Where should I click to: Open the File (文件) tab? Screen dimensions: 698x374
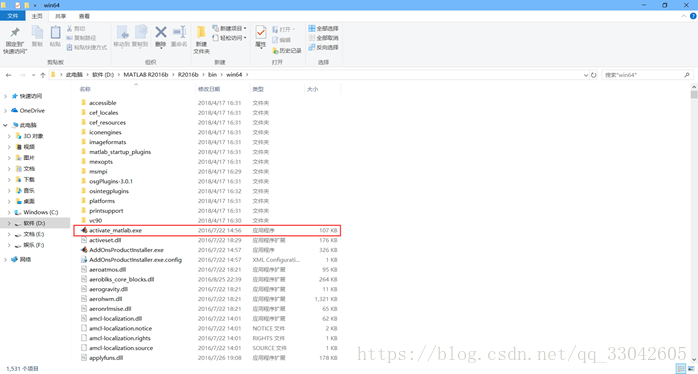coord(13,16)
